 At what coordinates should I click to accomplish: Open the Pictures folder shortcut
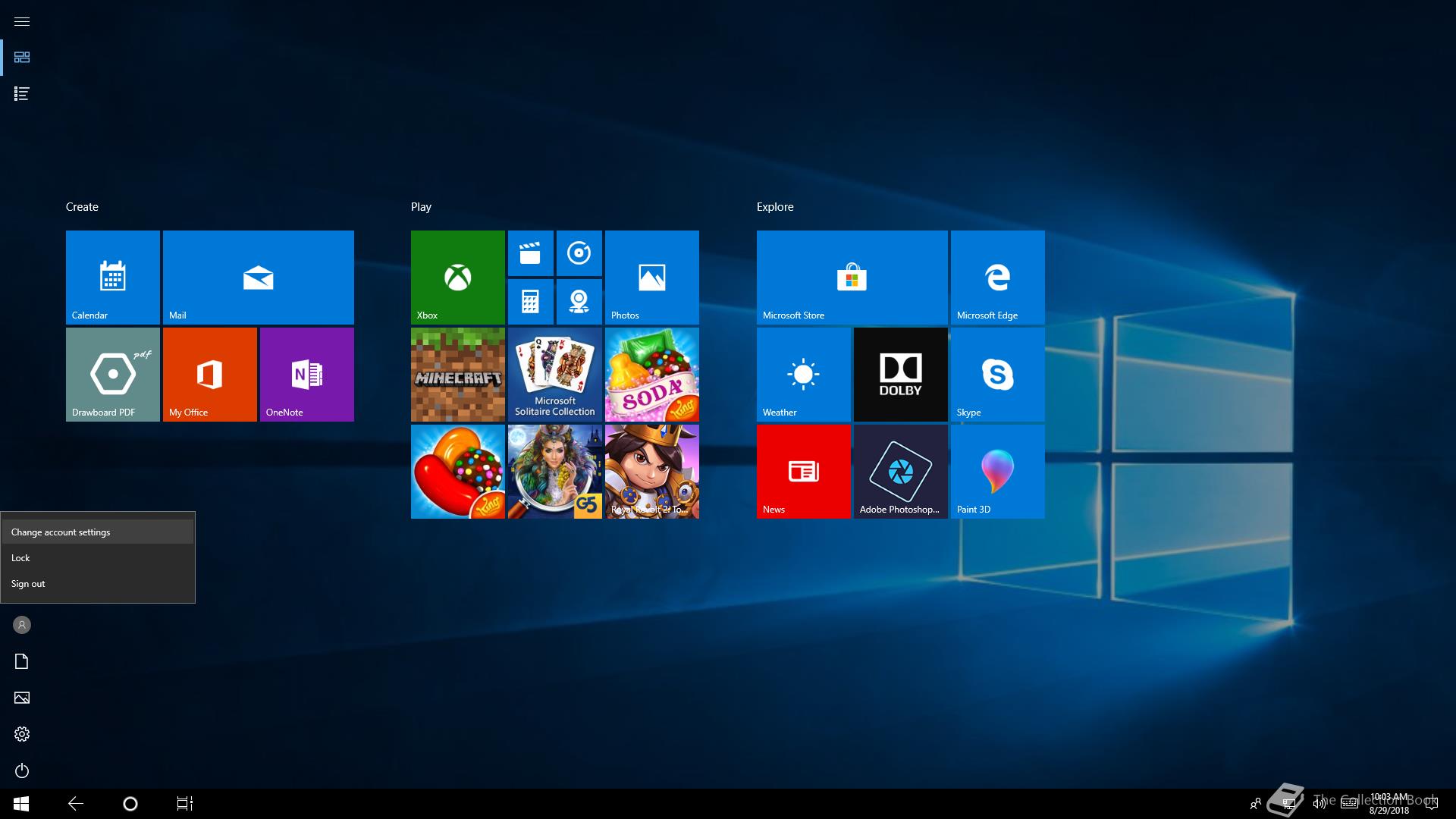click(22, 698)
